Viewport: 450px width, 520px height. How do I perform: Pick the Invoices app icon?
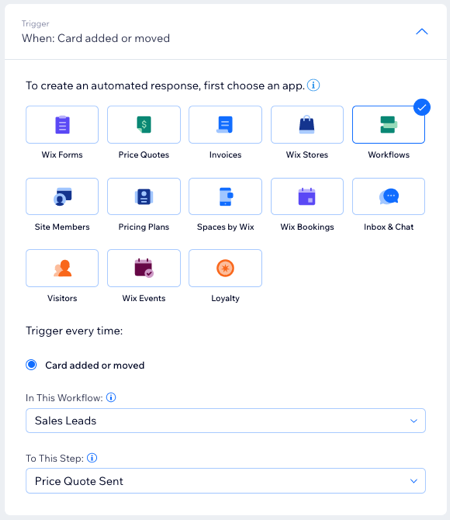pos(225,125)
